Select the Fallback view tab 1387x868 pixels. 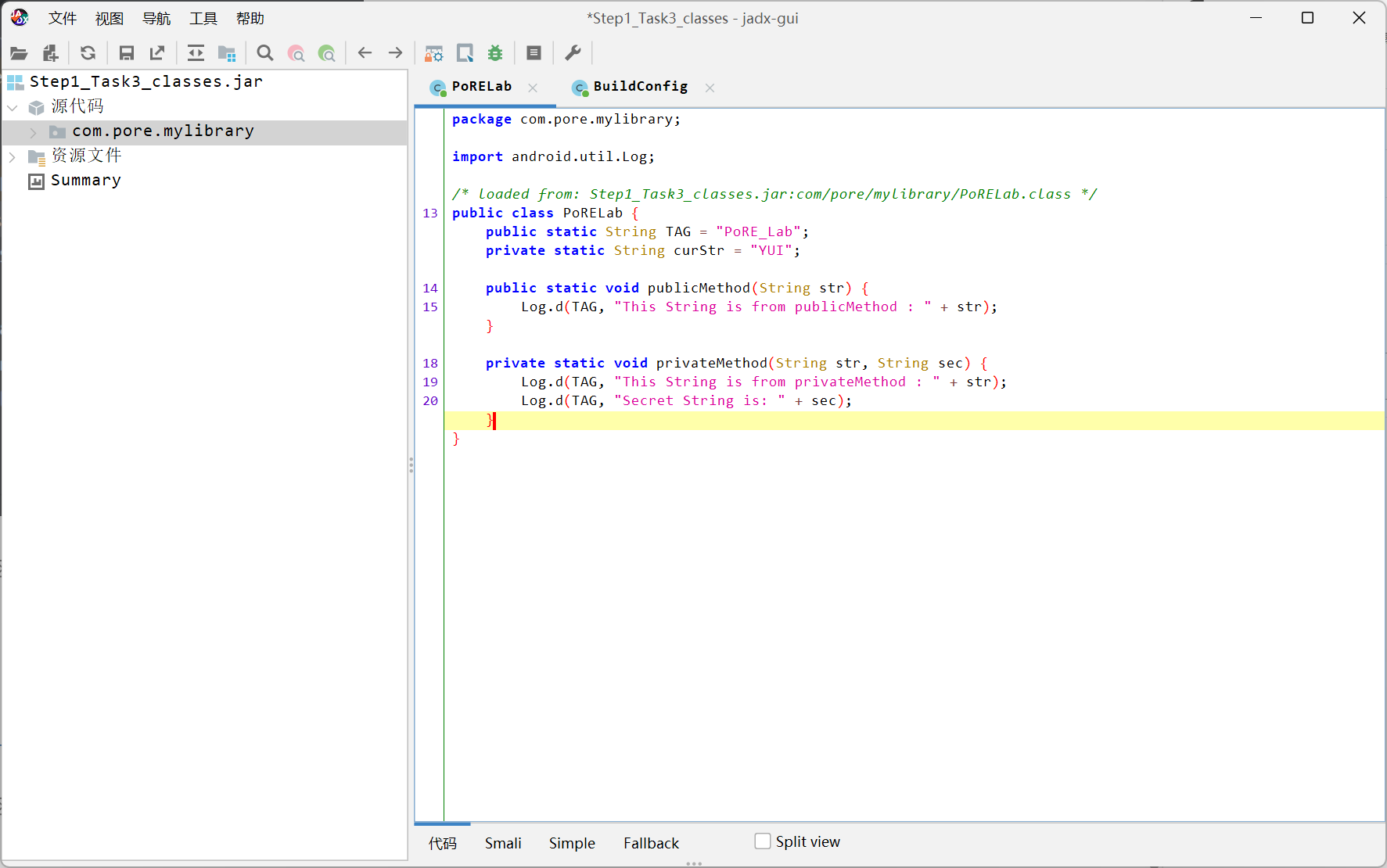[651, 843]
